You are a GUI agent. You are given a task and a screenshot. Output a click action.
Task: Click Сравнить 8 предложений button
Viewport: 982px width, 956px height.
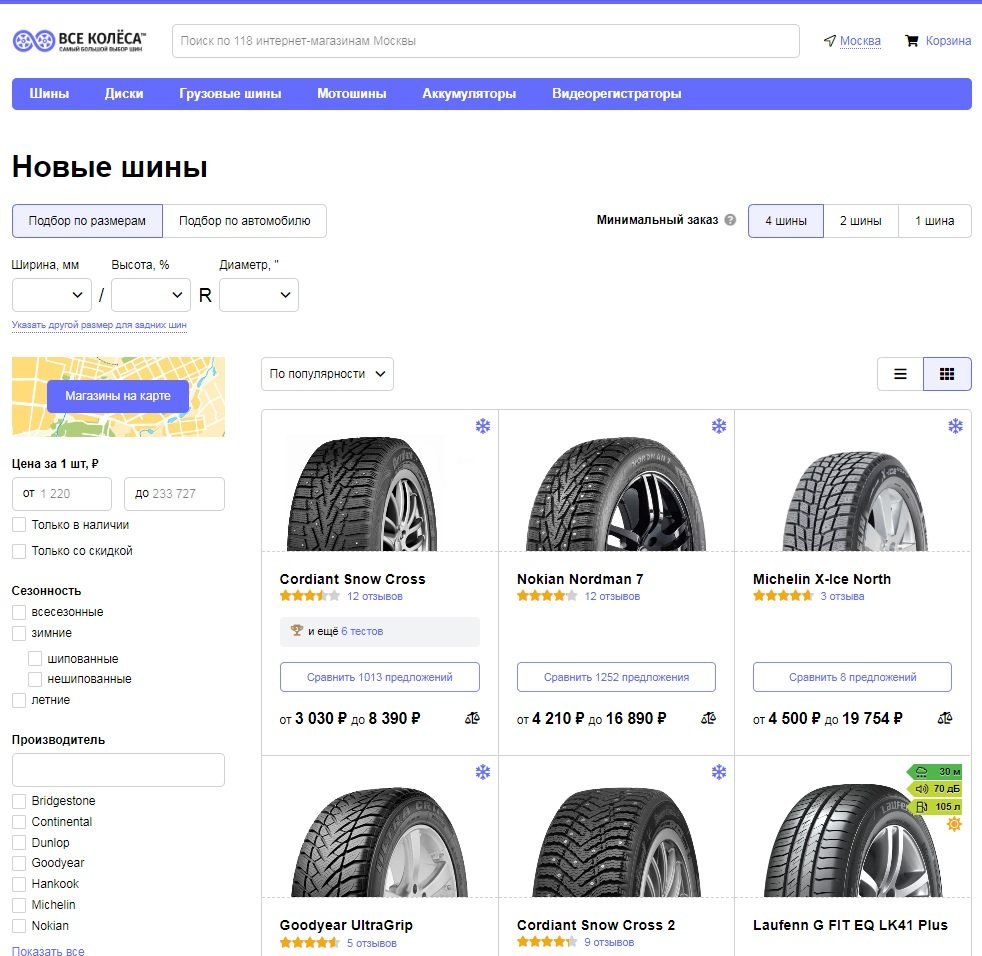point(852,677)
